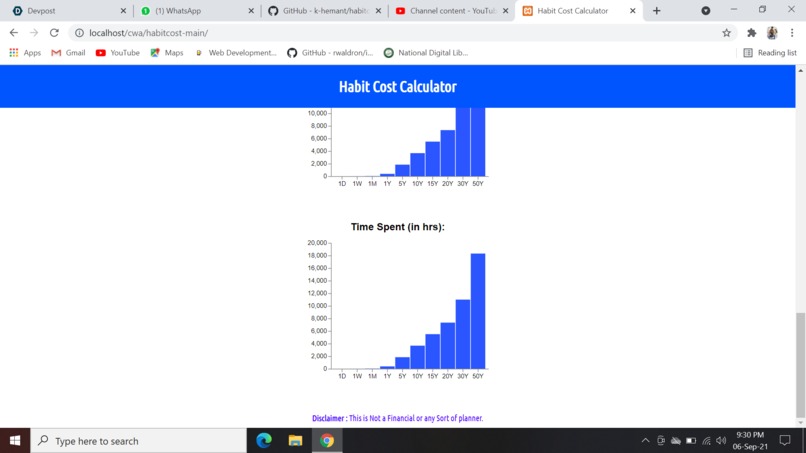Open Microsoft Edge from taskbar

[x=264, y=441]
